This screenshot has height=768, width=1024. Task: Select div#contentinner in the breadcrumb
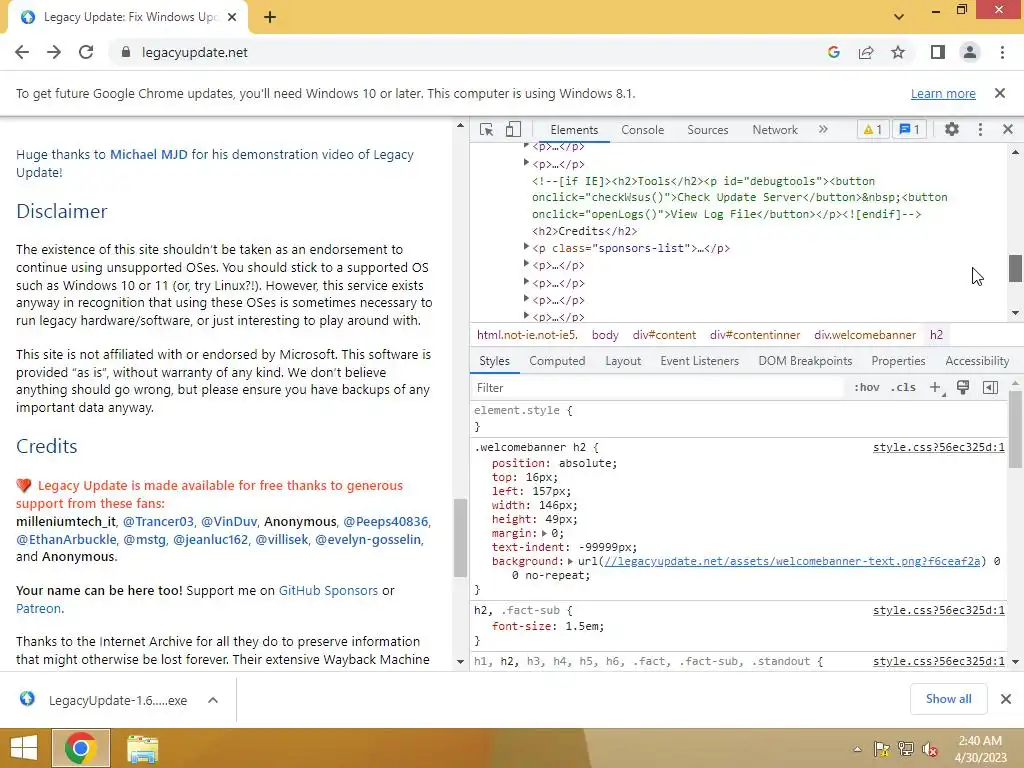tap(755, 334)
